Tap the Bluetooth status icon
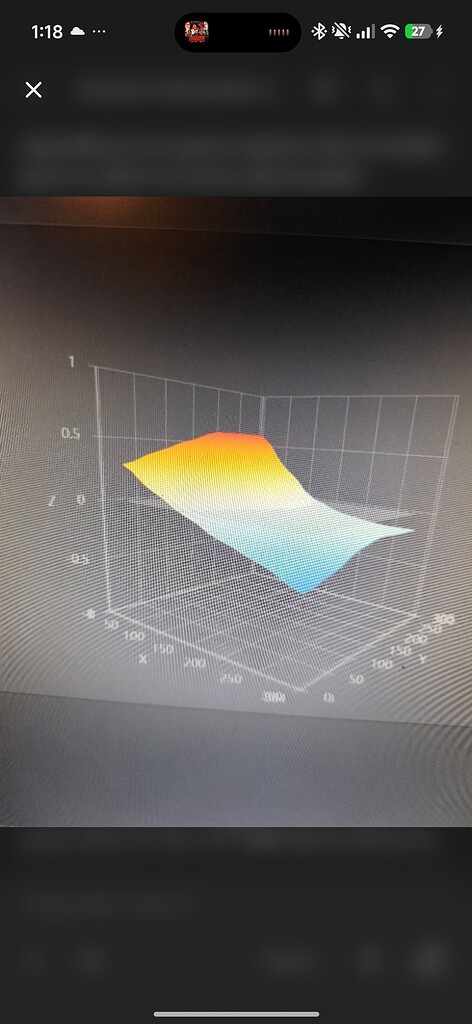This screenshot has height=1024, width=472. (319, 31)
